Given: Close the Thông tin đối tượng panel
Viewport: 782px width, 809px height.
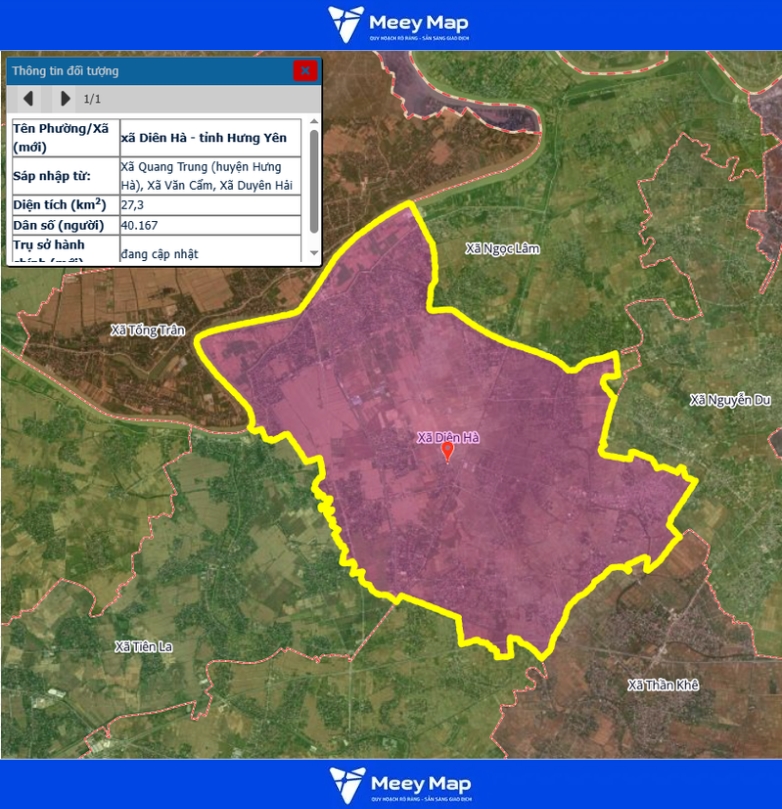Looking at the screenshot, I should 305,70.
